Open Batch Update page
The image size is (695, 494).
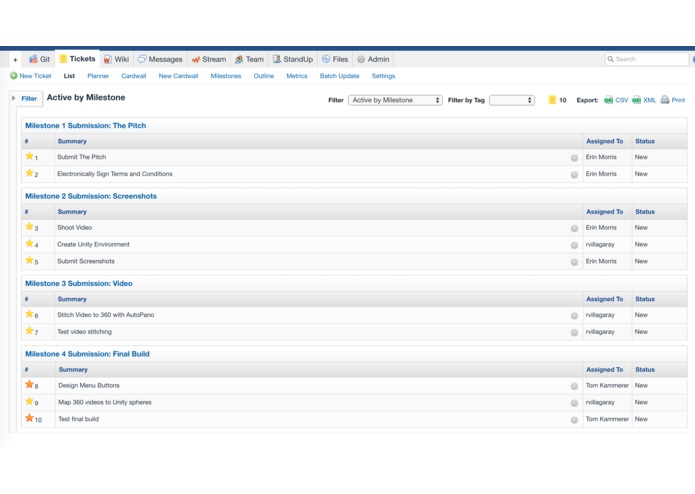pos(340,76)
